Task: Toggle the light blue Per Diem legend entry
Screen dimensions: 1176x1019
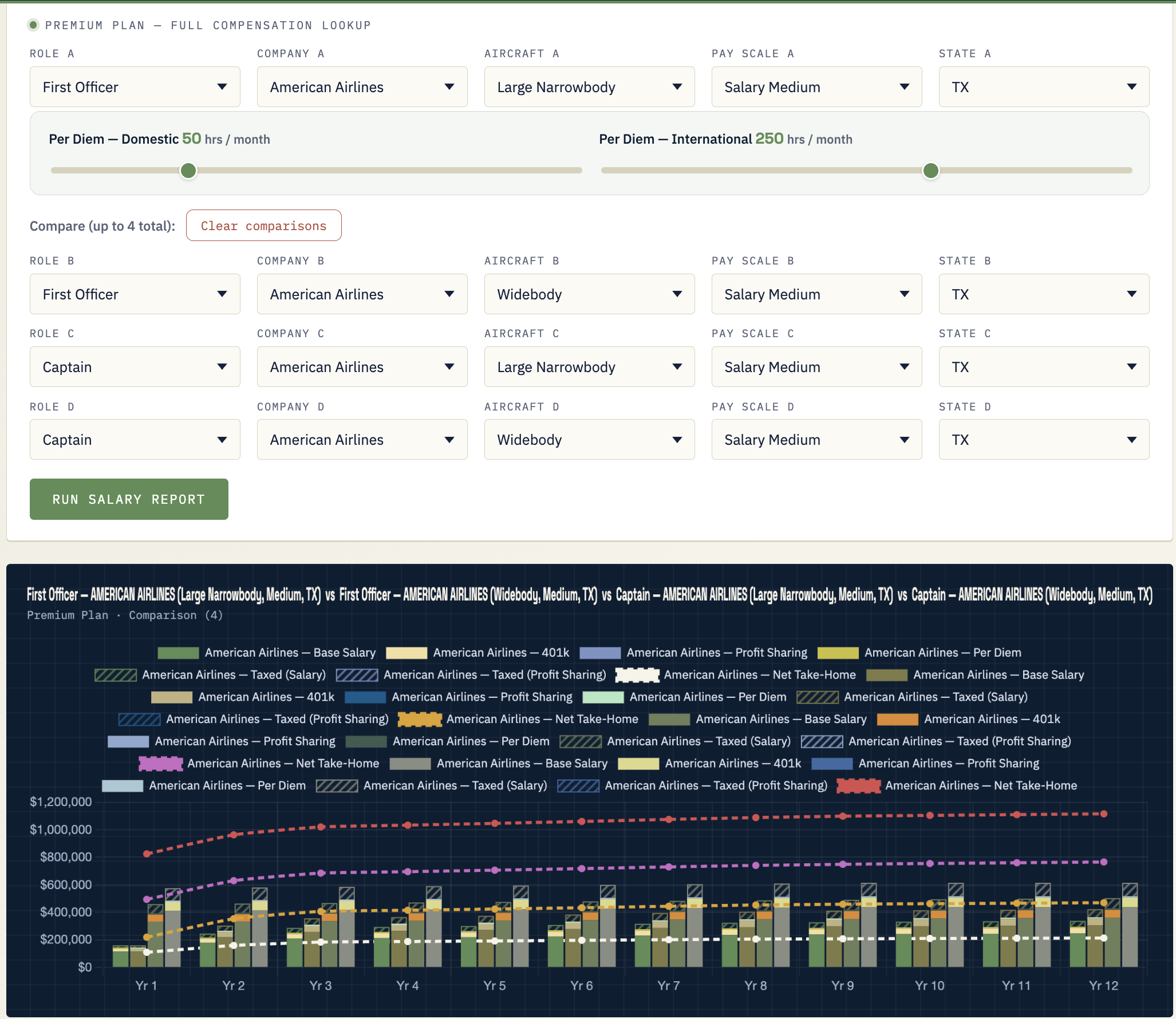Action: point(204,786)
